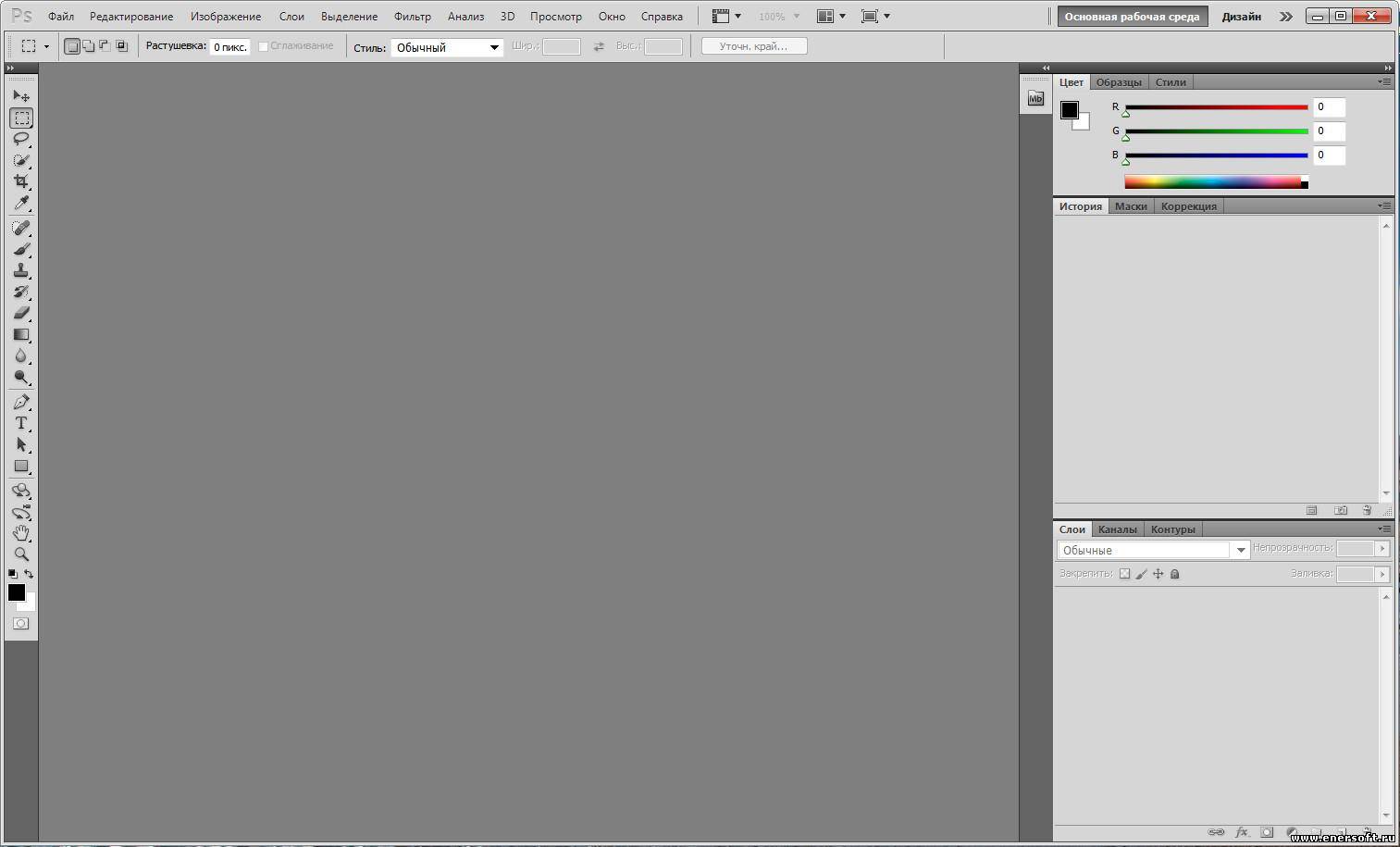Click the Link layers icon

pos(1217,832)
